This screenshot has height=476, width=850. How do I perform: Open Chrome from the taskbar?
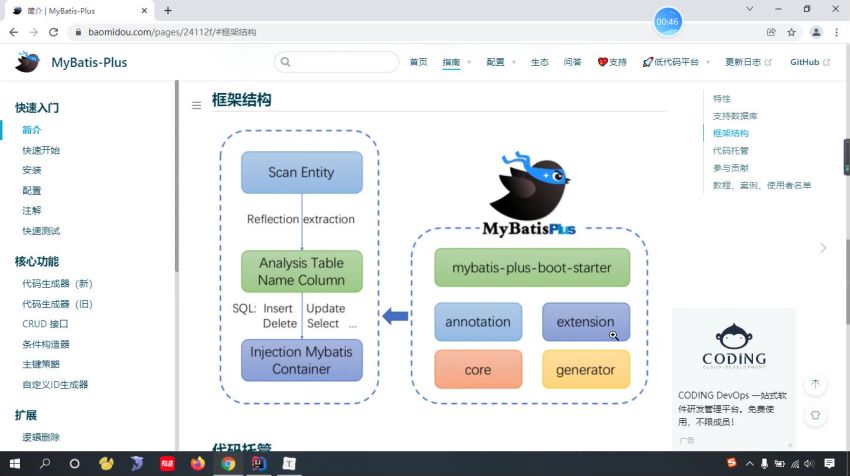click(x=228, y=464)
